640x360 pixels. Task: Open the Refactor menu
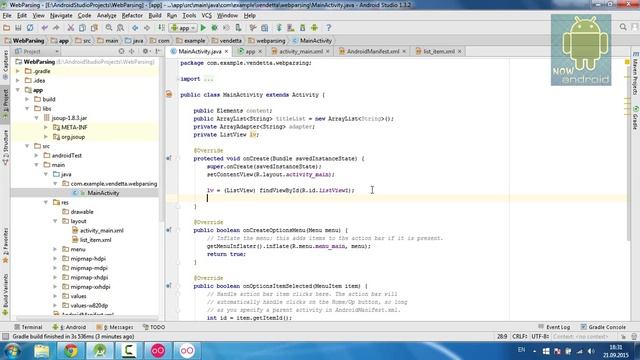pyautogui.click(x=132, y=16)
